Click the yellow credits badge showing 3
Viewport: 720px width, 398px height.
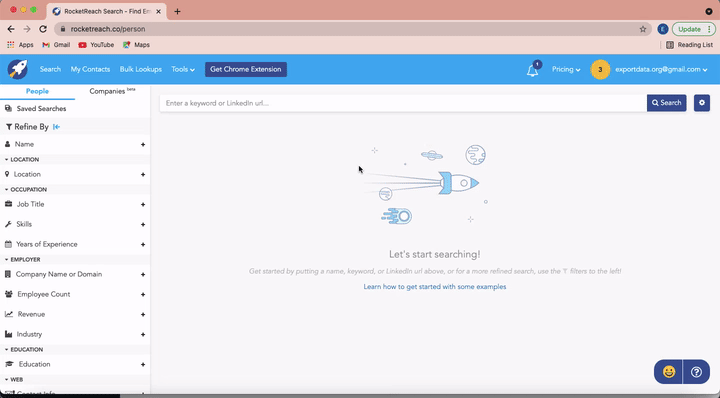pos(600,69)
